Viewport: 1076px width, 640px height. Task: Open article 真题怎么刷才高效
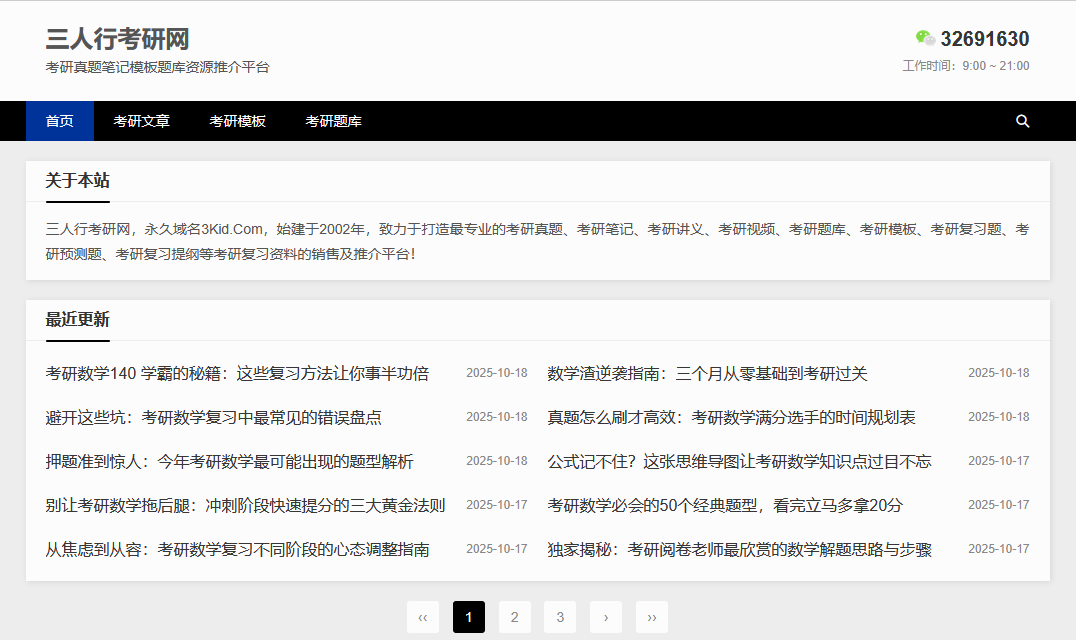pyautogui.click(x=731, y=418)
